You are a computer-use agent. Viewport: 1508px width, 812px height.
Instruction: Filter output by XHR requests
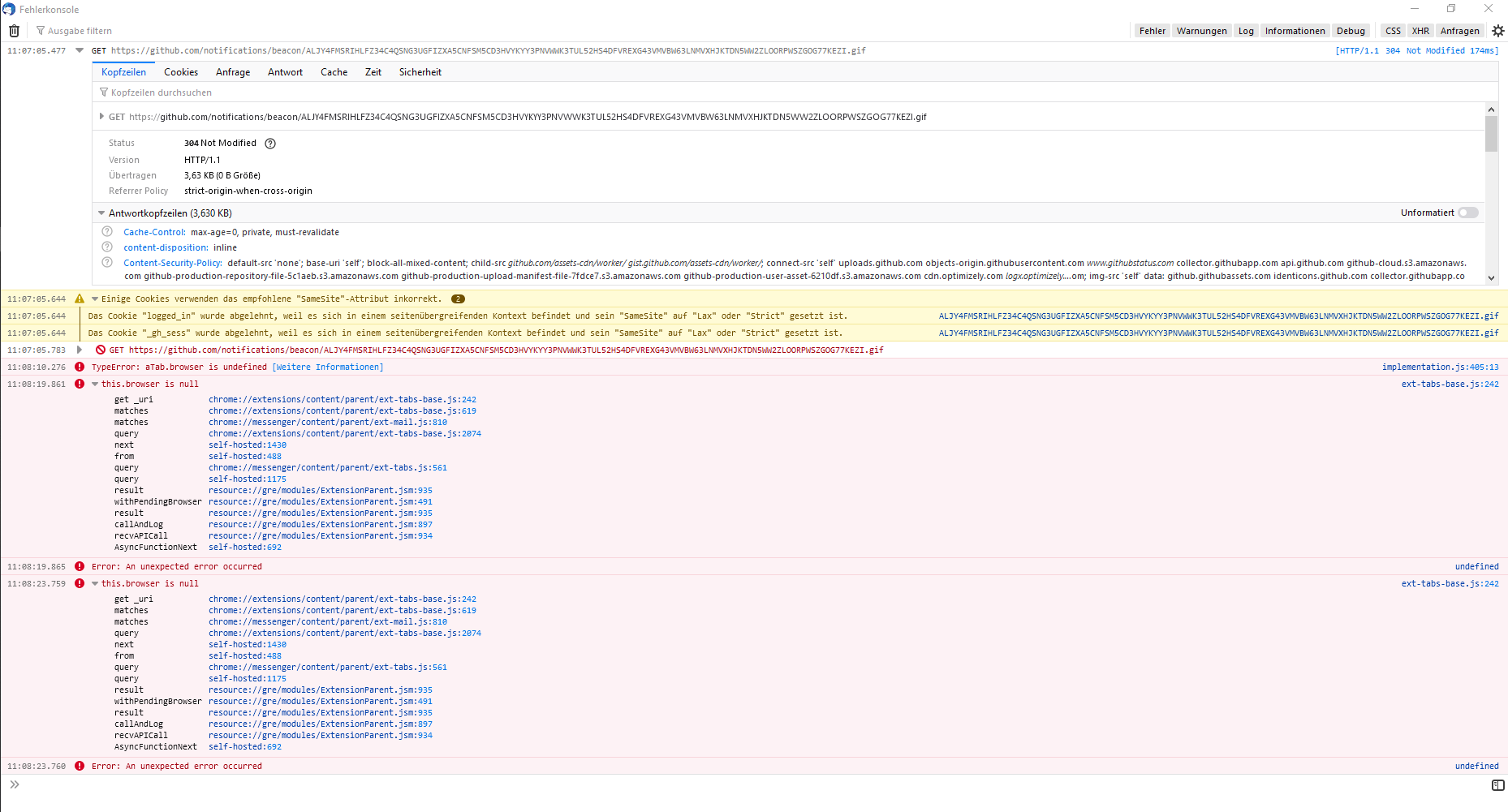point(1420,30)
